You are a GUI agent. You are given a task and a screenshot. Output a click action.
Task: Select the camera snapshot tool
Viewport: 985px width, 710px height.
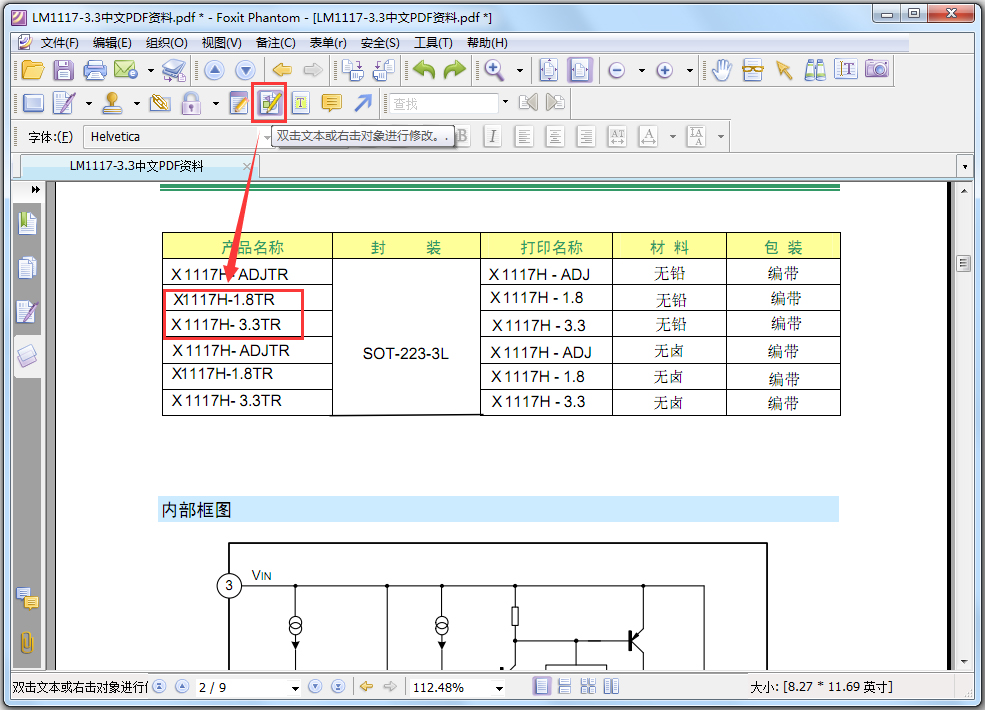coord(877,70)
